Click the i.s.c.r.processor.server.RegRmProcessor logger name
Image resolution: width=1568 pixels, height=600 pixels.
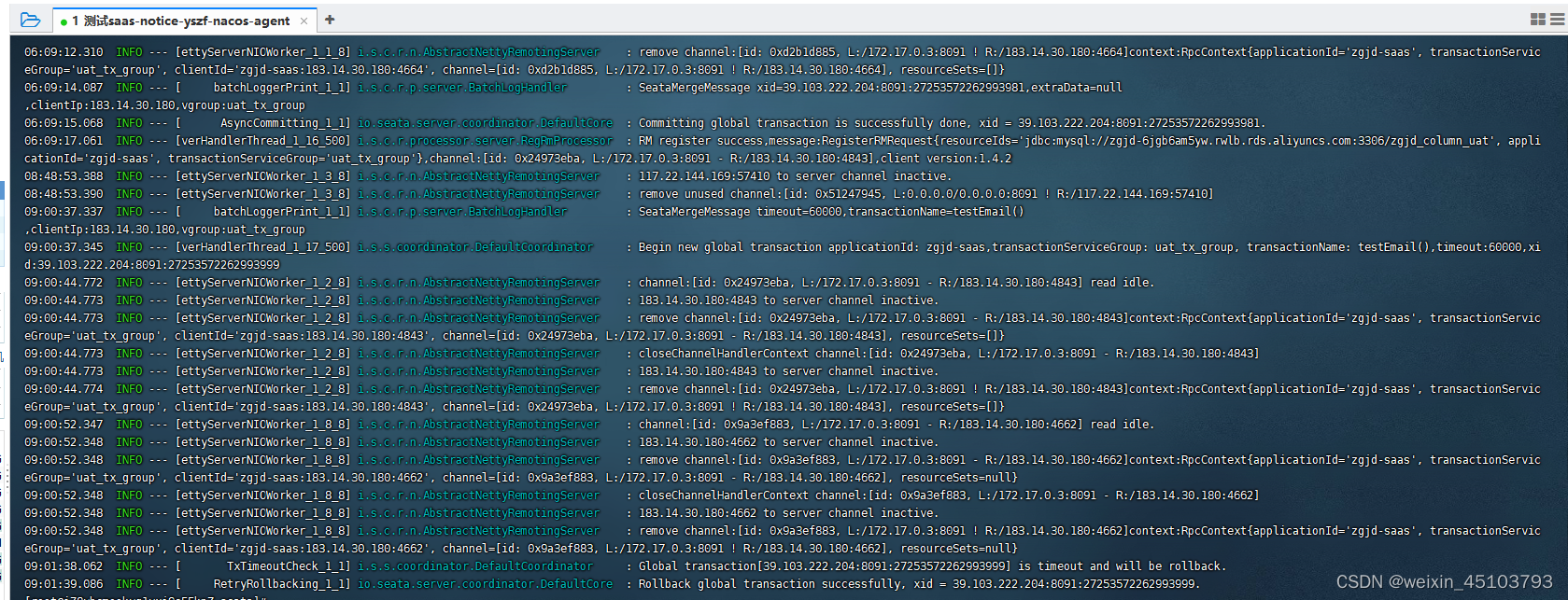pyautogui.click(x=486, y=141)
